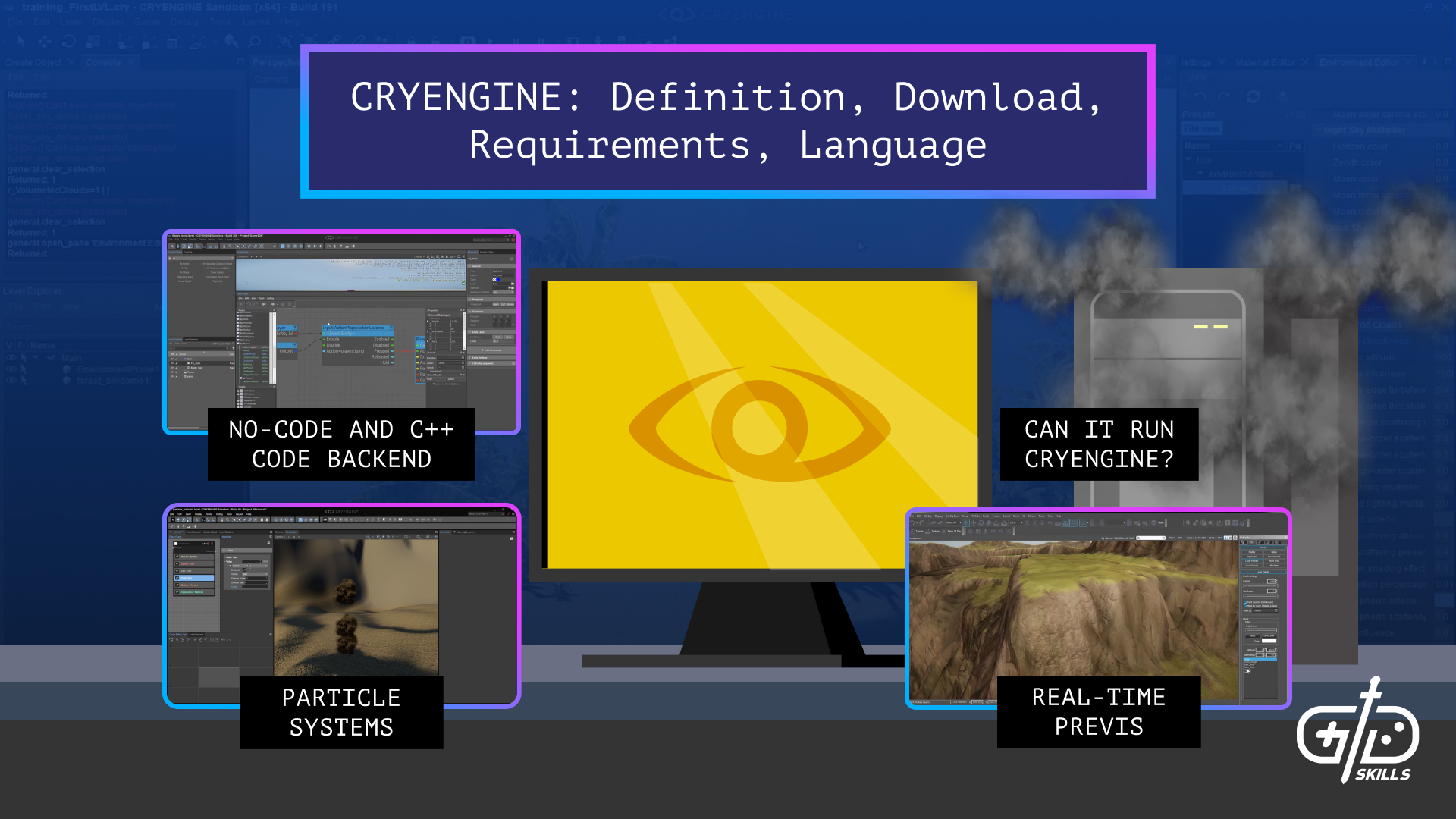Enable the Field: Size feature checkbox
The height and width of the screenshot is (819, 1456).
click(x=177, y=578)
